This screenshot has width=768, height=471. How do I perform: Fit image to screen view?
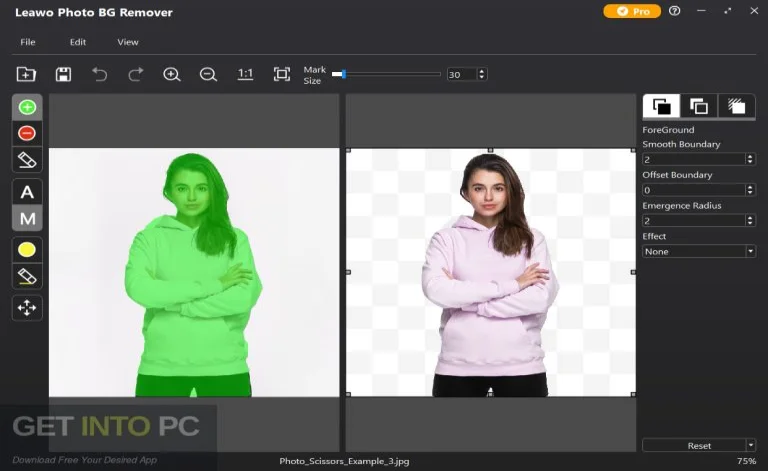point(281,74)
